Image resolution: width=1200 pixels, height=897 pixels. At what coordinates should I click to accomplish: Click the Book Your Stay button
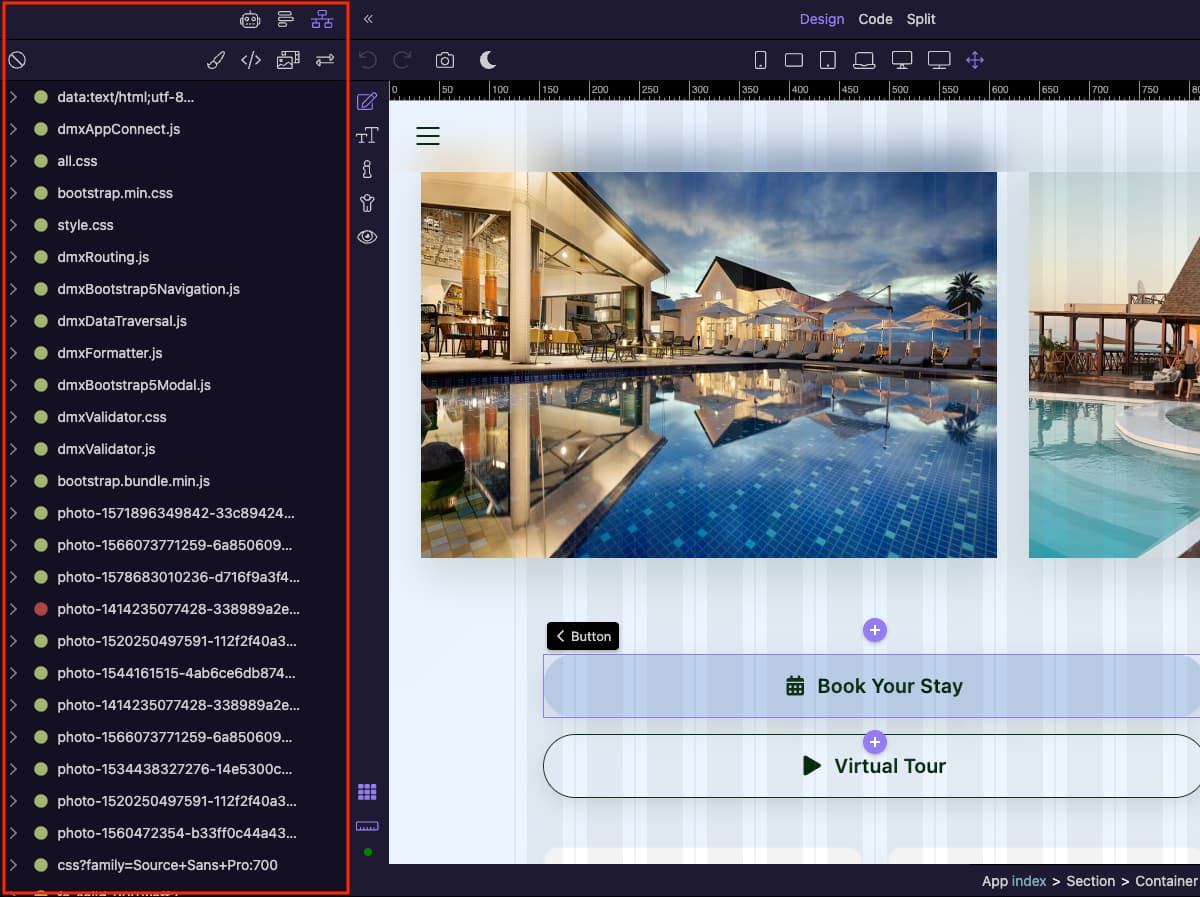pos(873,686)
